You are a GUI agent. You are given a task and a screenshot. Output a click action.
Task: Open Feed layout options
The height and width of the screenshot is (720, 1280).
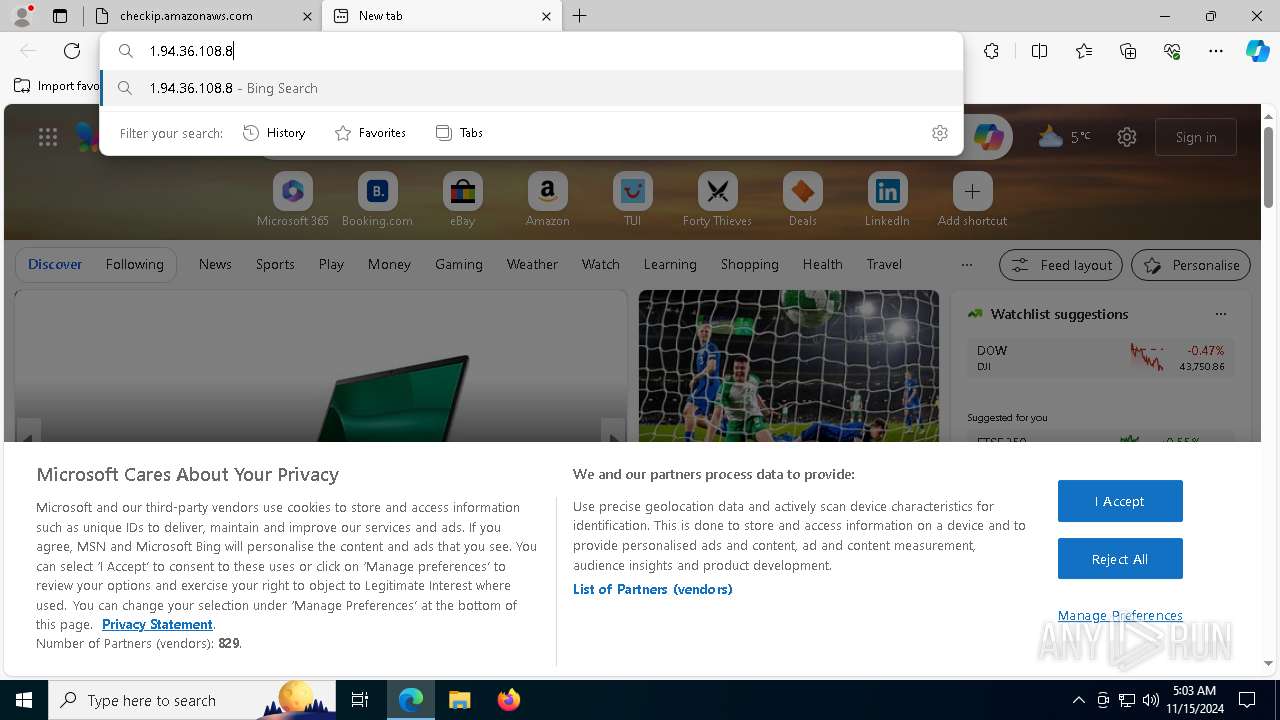(x=1061, y=265)
